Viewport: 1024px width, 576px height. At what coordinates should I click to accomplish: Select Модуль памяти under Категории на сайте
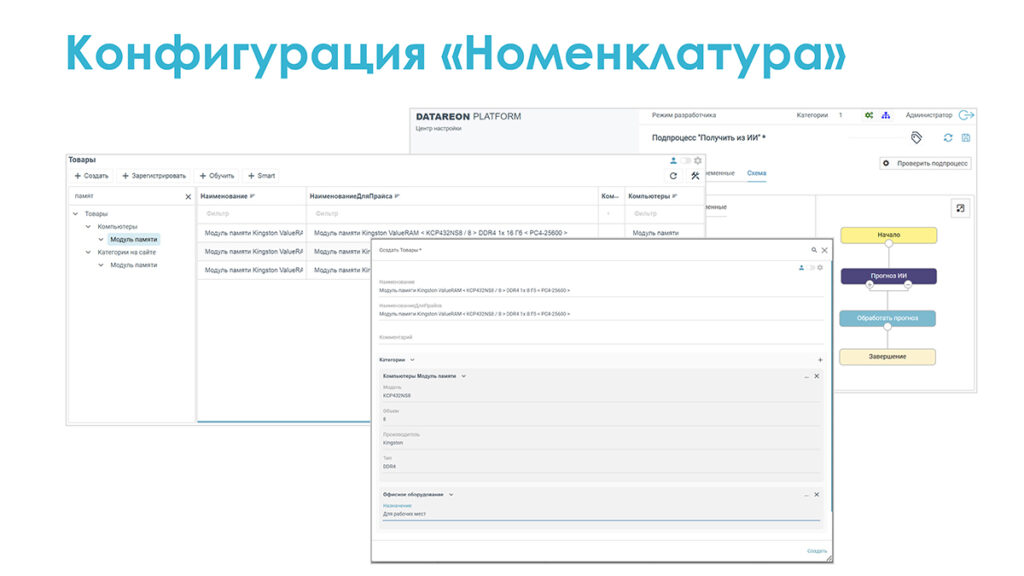point(133,265)
